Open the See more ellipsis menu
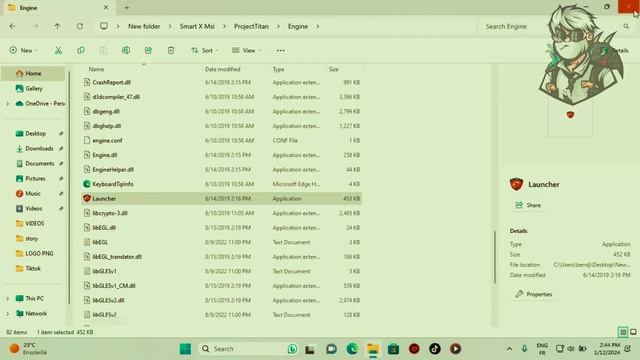The width and height of the screenshot is (640, 360). (280, 51)
